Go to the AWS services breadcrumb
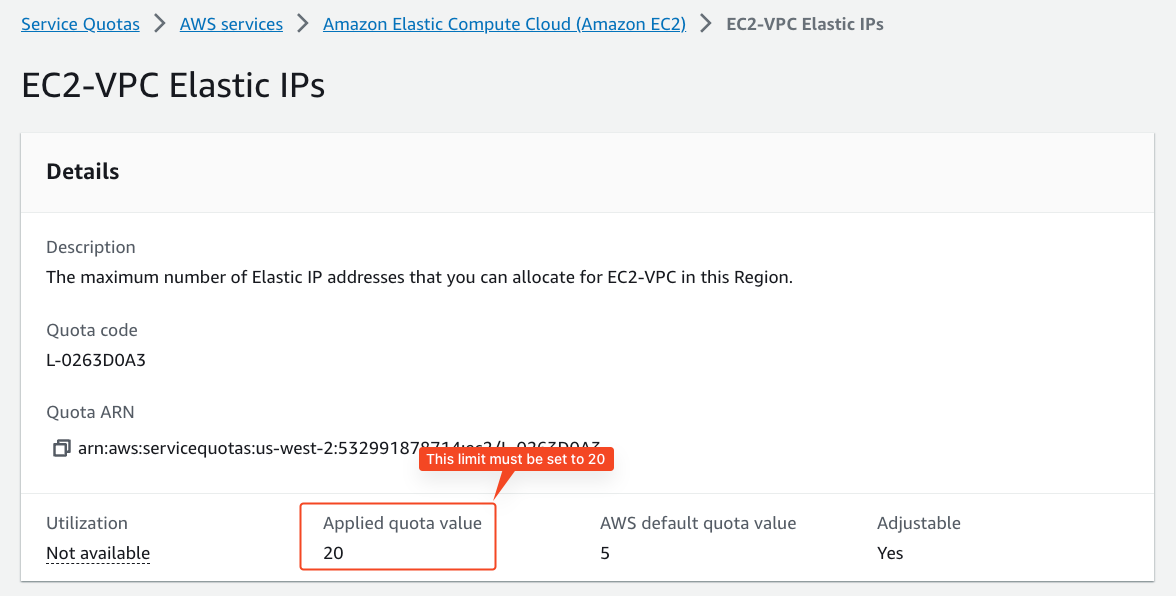Screen dimensions: 1176x596 (x=231, y=24)
